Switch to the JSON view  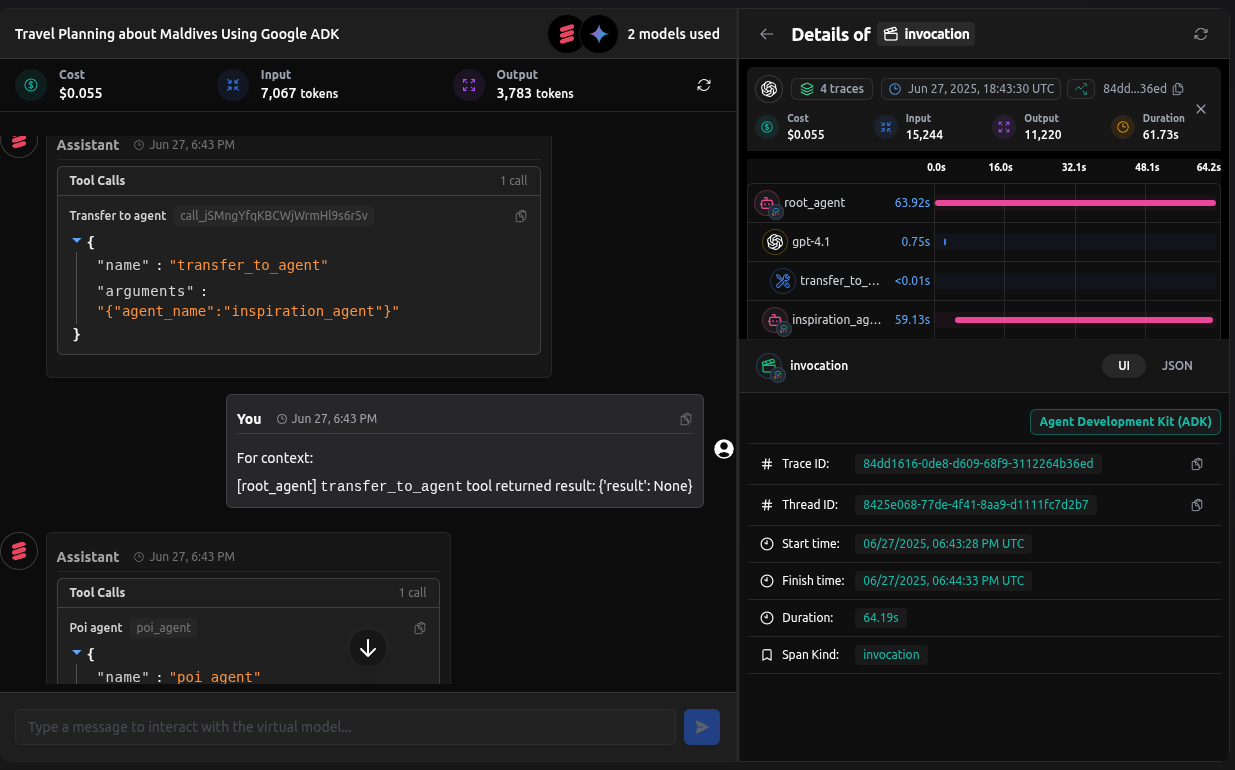pos(1177,366)
